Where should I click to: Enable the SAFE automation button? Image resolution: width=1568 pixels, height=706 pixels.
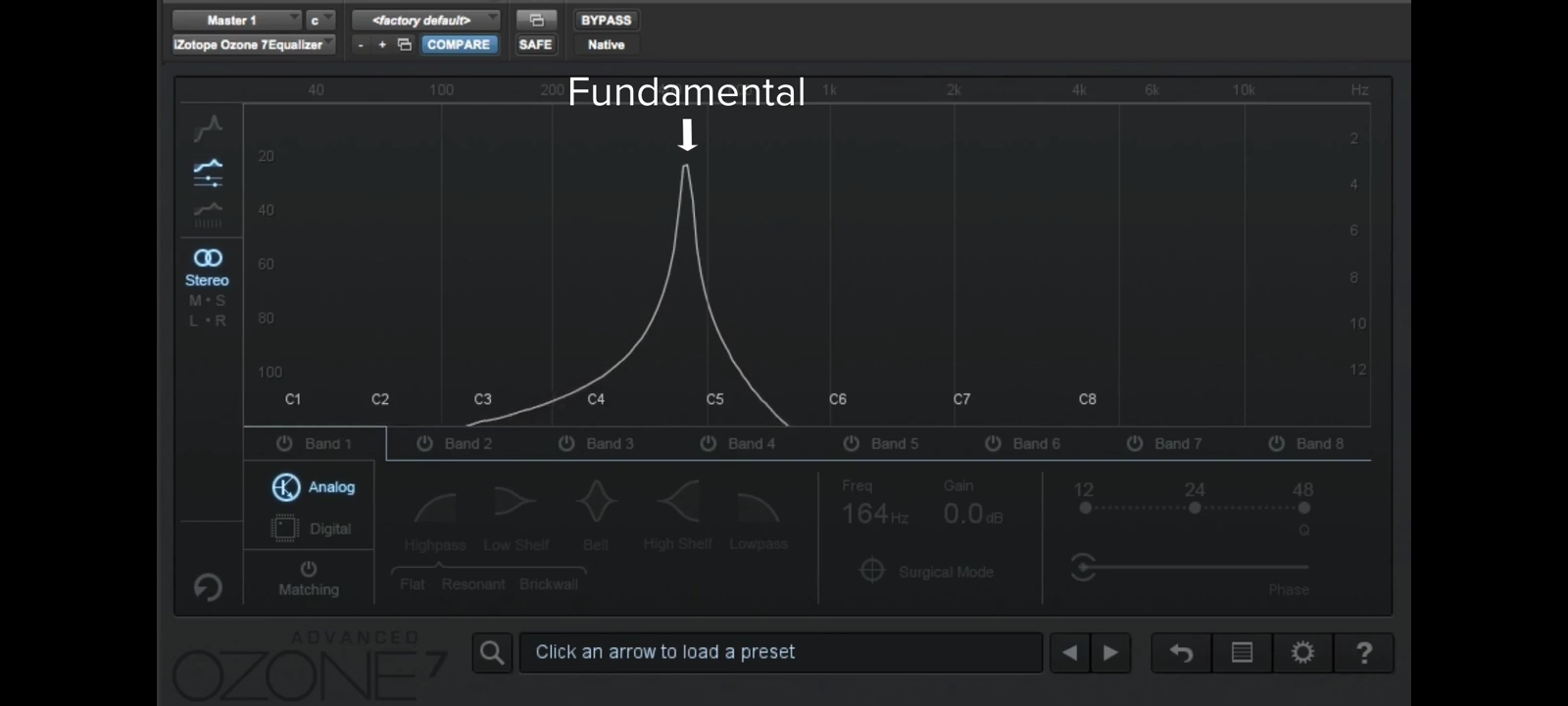tap(535, 44)
